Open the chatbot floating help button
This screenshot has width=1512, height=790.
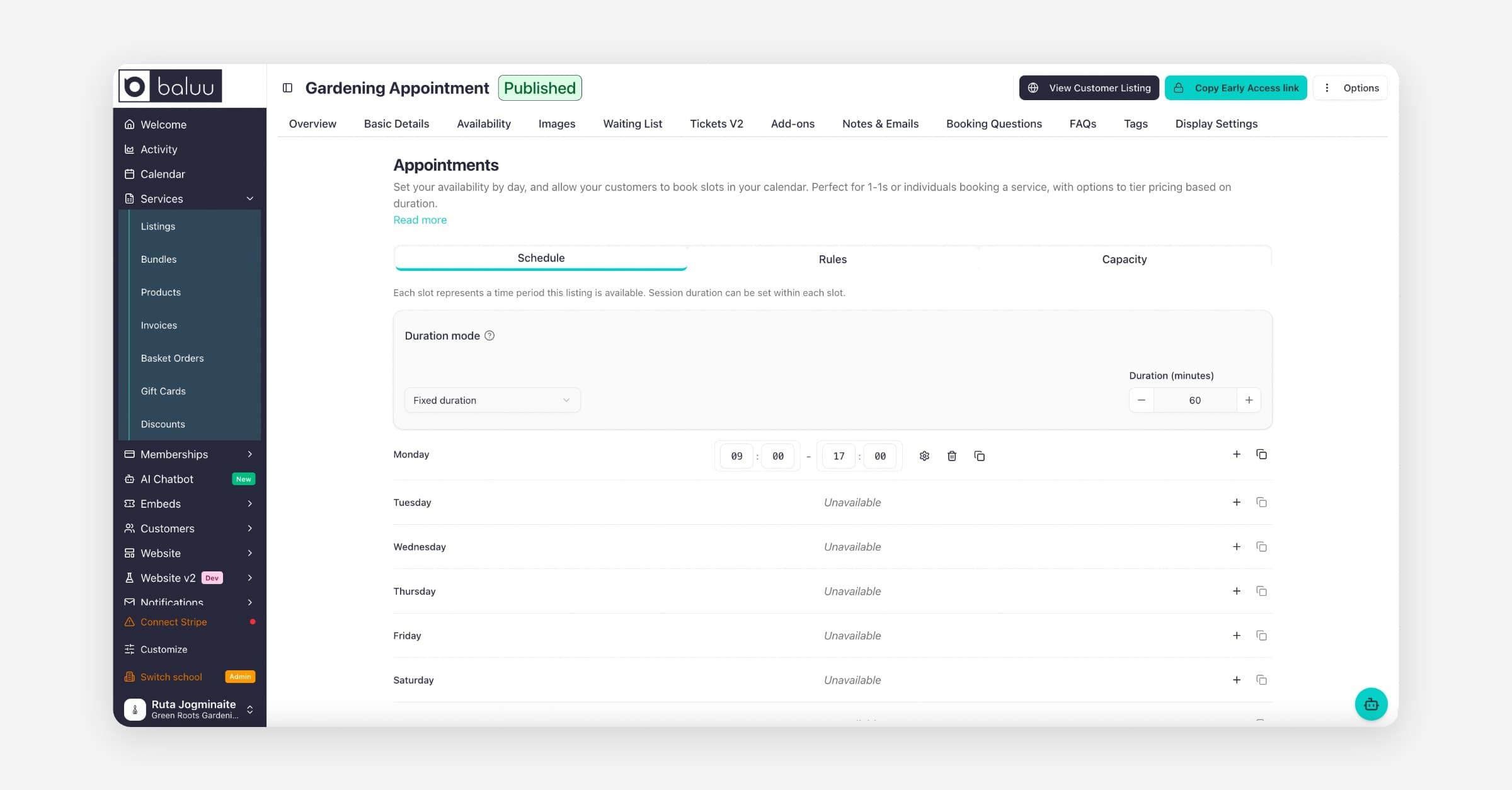(x=1371, y=704)
